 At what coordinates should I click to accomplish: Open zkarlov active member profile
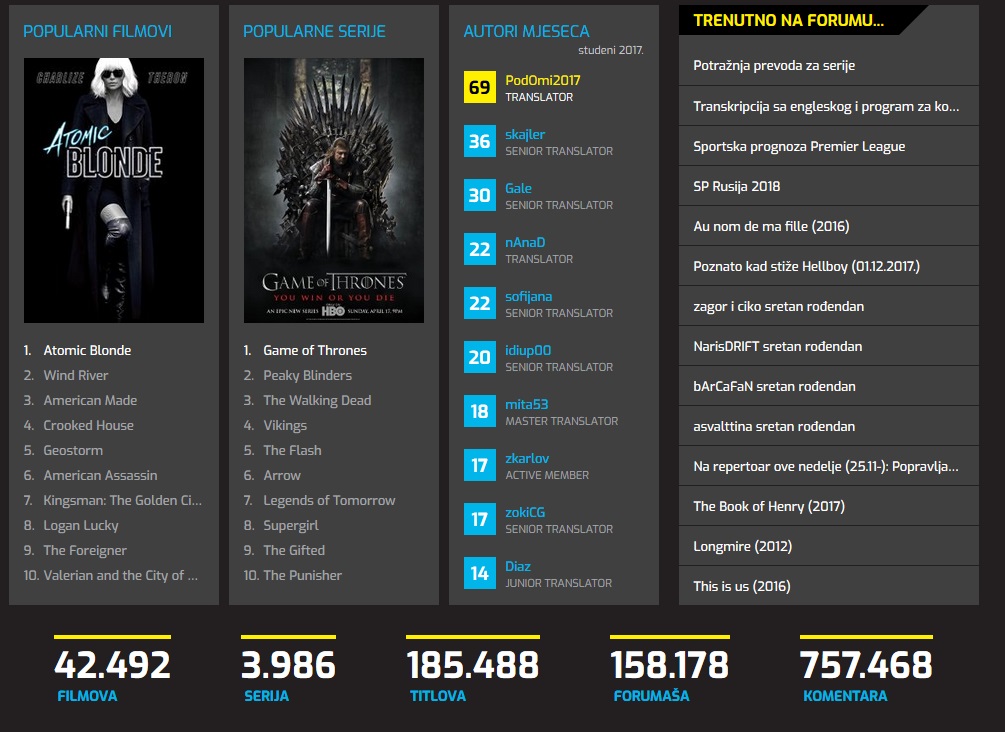pyautogui.click(x=529, y=458)
